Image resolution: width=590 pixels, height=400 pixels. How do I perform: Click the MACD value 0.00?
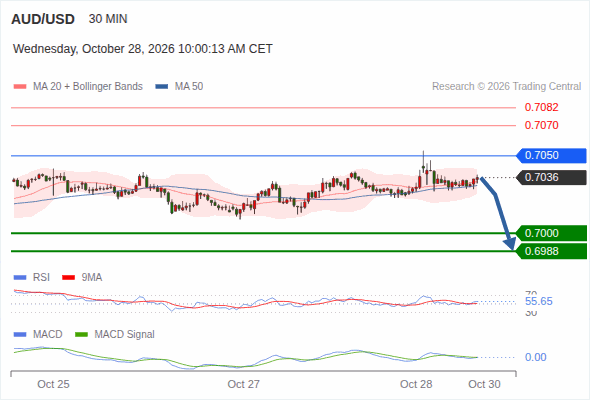pos(535,357)
